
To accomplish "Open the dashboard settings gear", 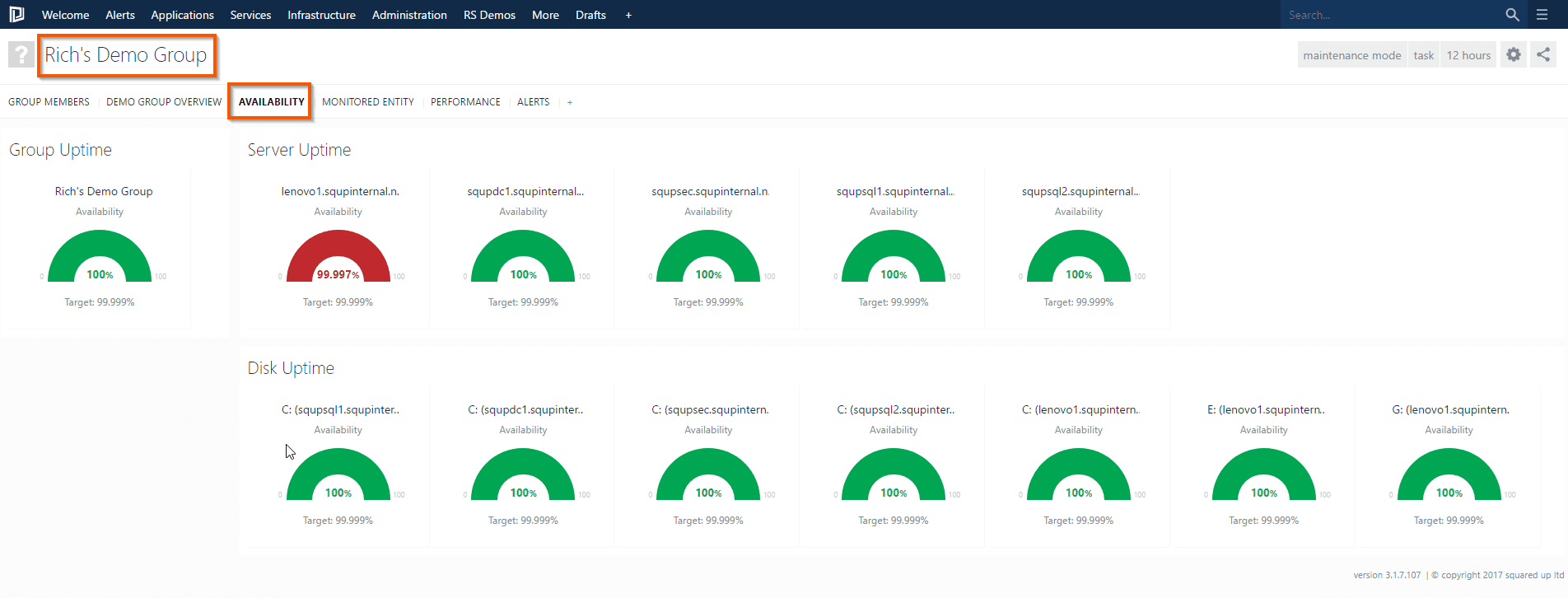I will click(x=1514, y=55).
